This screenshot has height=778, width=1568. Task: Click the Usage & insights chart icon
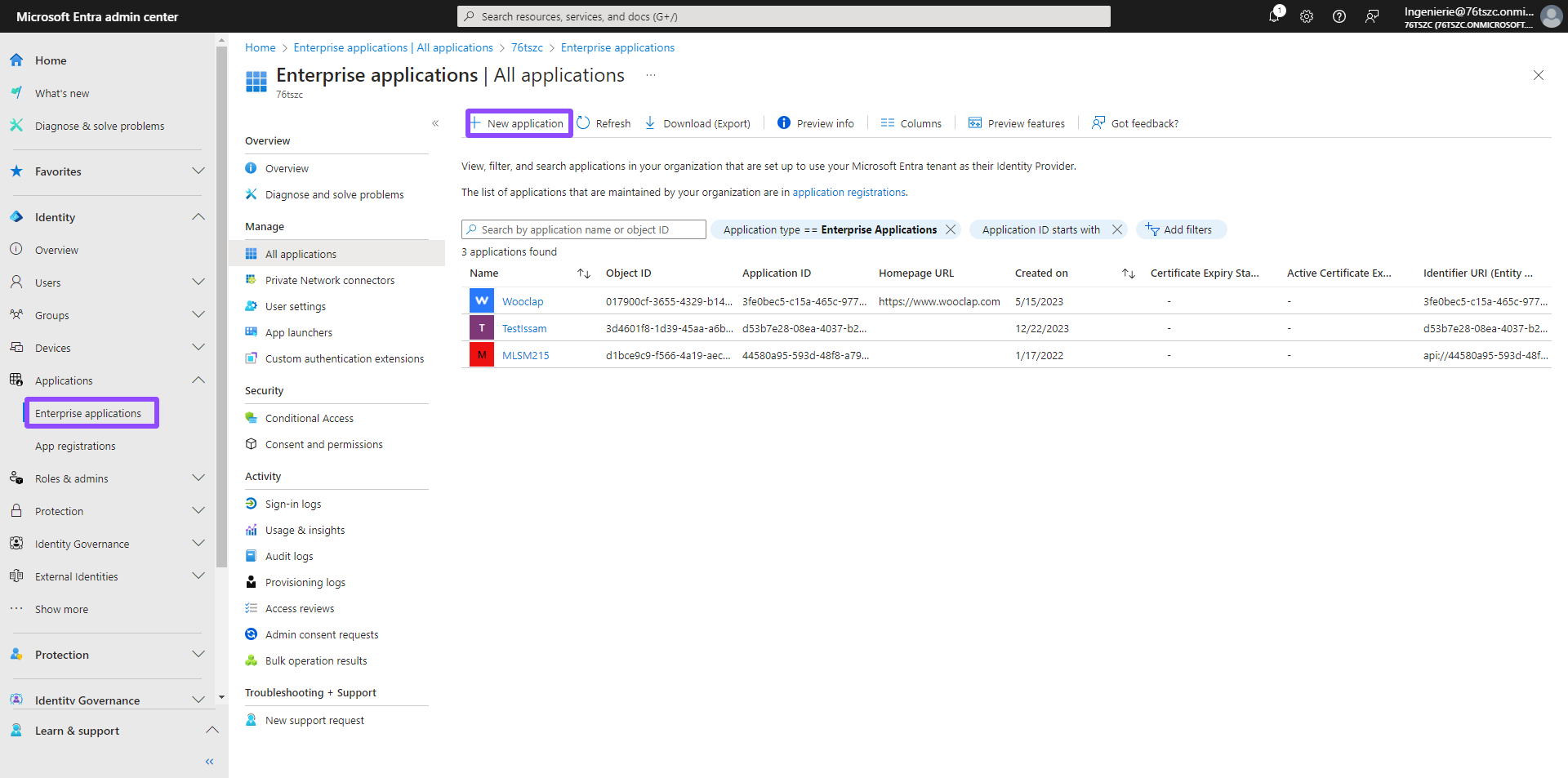(252, 530)
